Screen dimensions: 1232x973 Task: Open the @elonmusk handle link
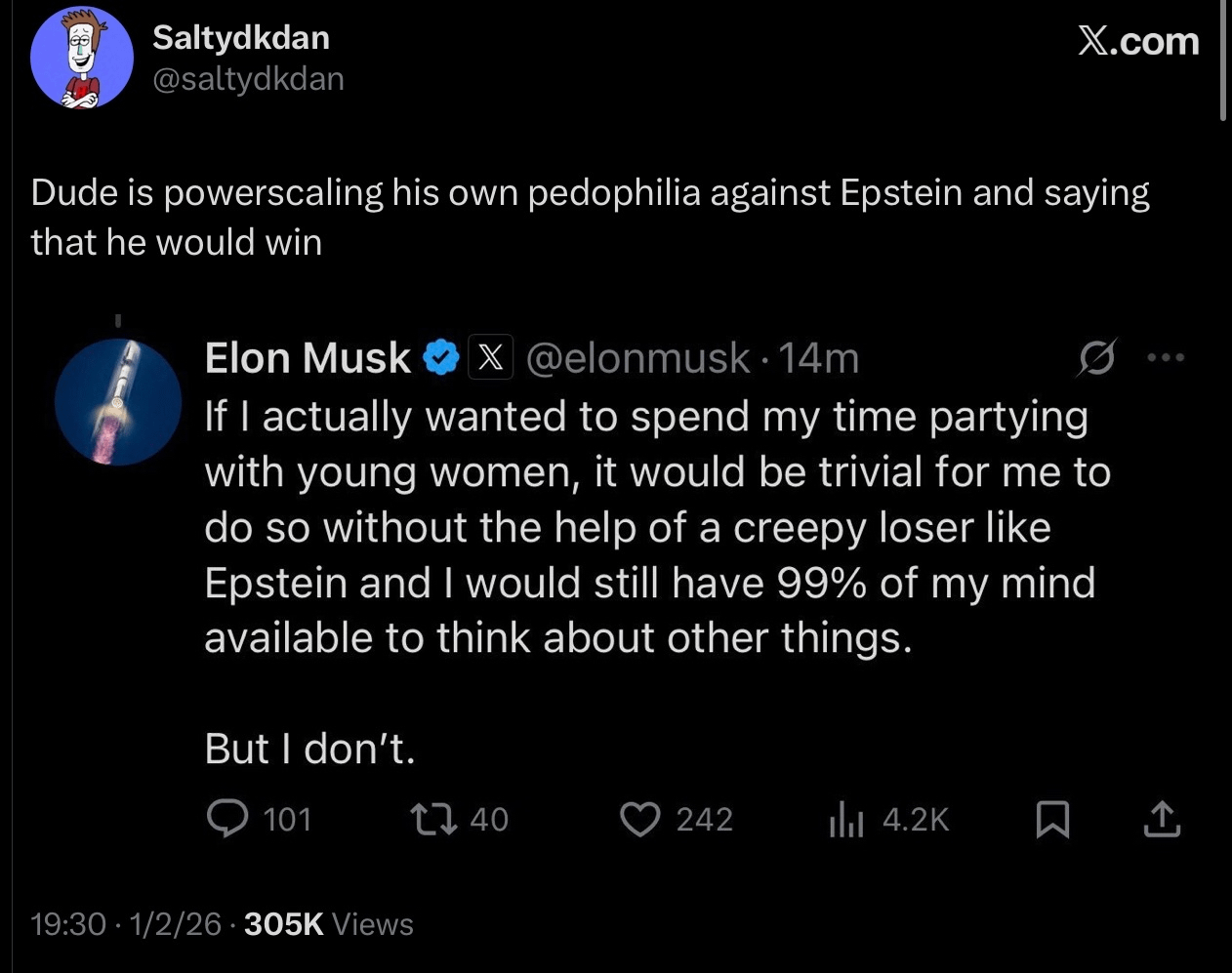[638, 358]
